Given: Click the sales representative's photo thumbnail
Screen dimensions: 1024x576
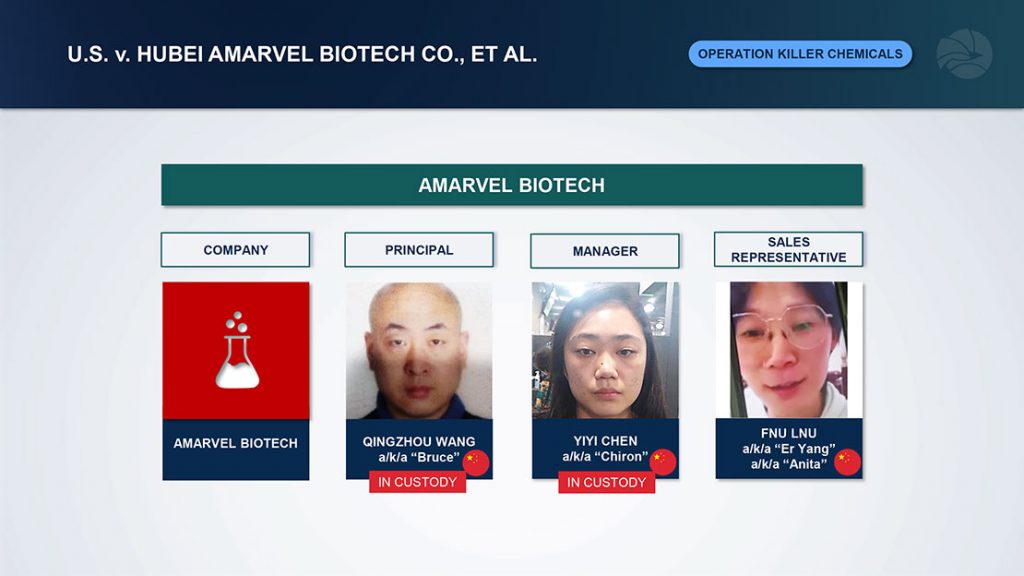Looking at the screenshot, I should pyautogui.click(x=789, y=350).
